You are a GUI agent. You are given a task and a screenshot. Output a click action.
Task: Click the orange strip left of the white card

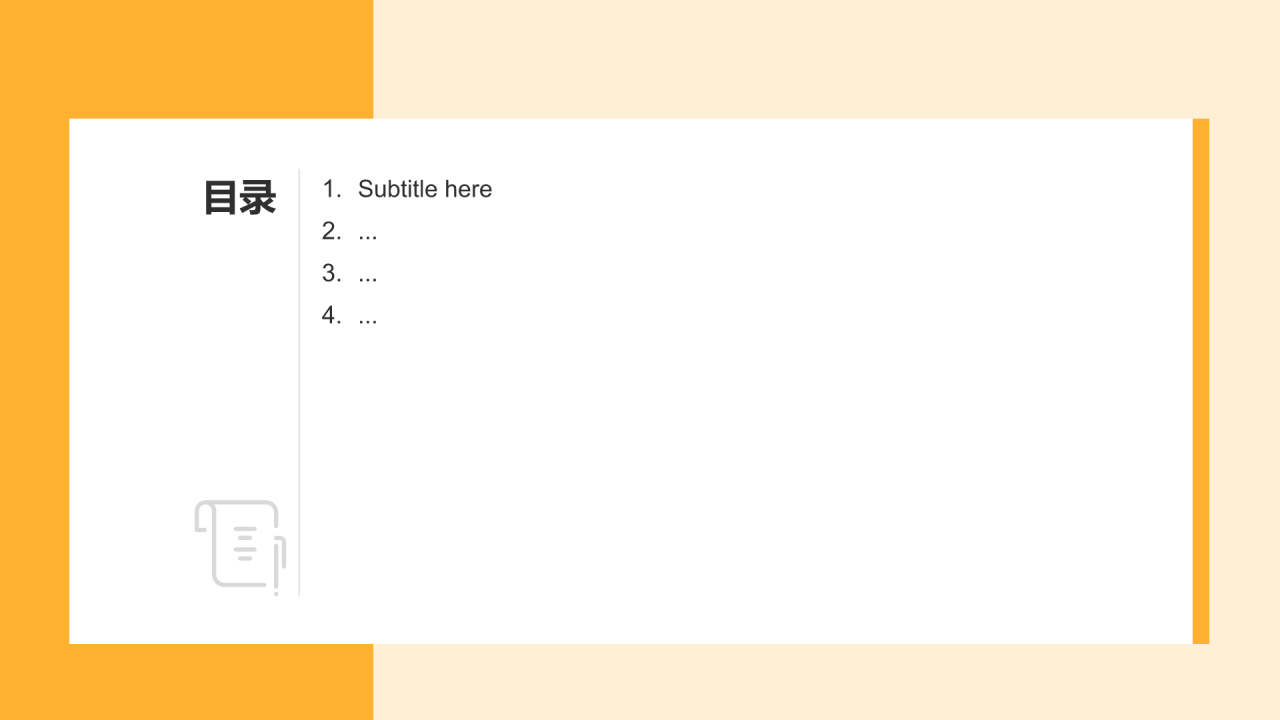pyautogui.click(x=34, y=380)
